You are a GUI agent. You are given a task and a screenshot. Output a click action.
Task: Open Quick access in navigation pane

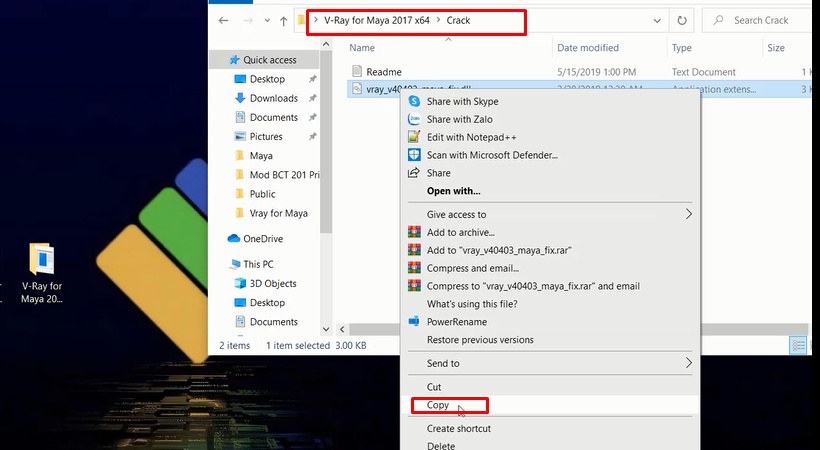[x=270, y=60]
